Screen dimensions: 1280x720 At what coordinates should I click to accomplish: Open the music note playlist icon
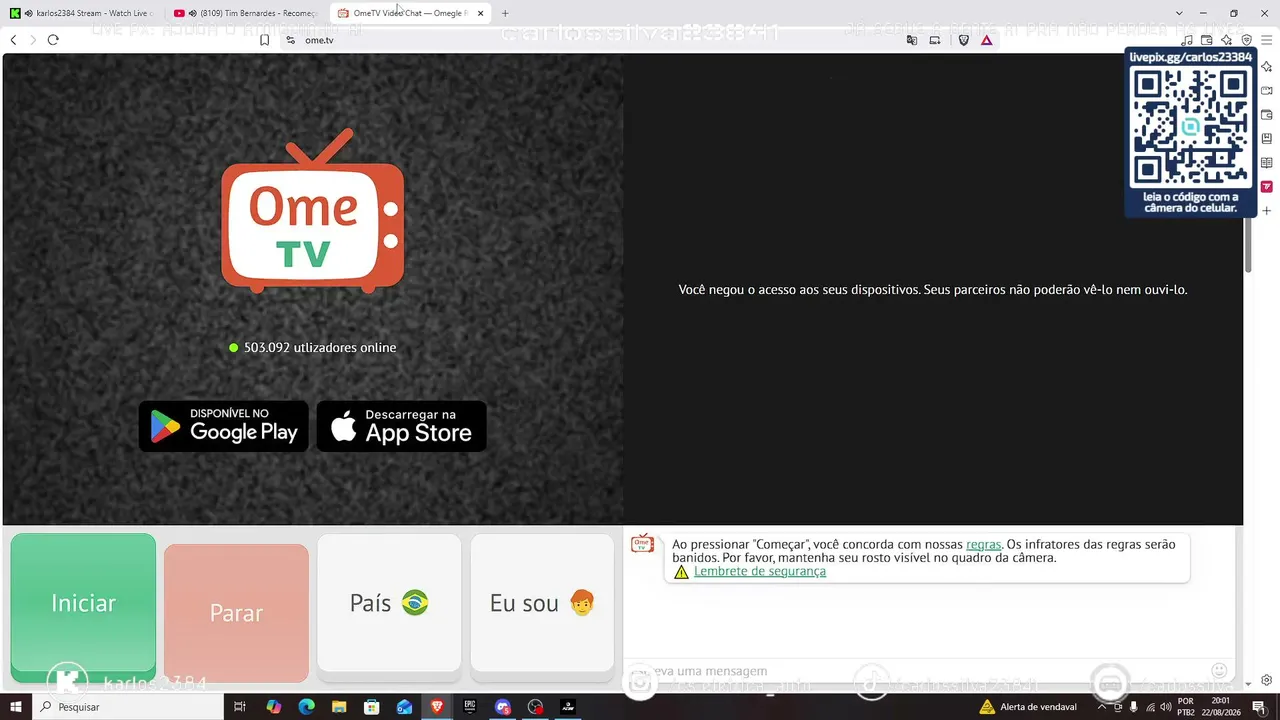(1187, 40)
